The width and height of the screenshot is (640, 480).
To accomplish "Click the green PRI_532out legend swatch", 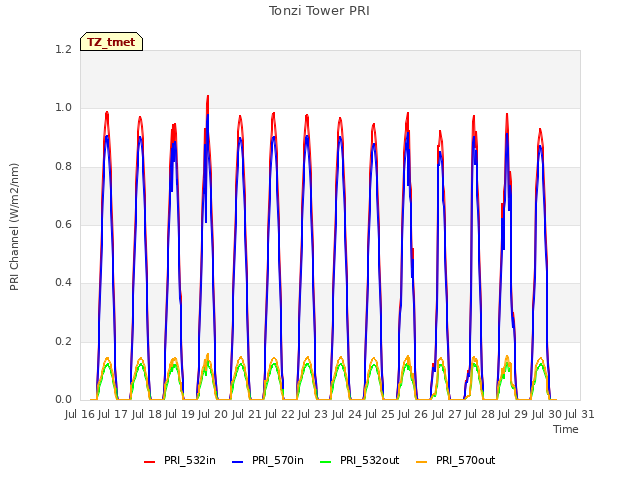I will point(326,461).
